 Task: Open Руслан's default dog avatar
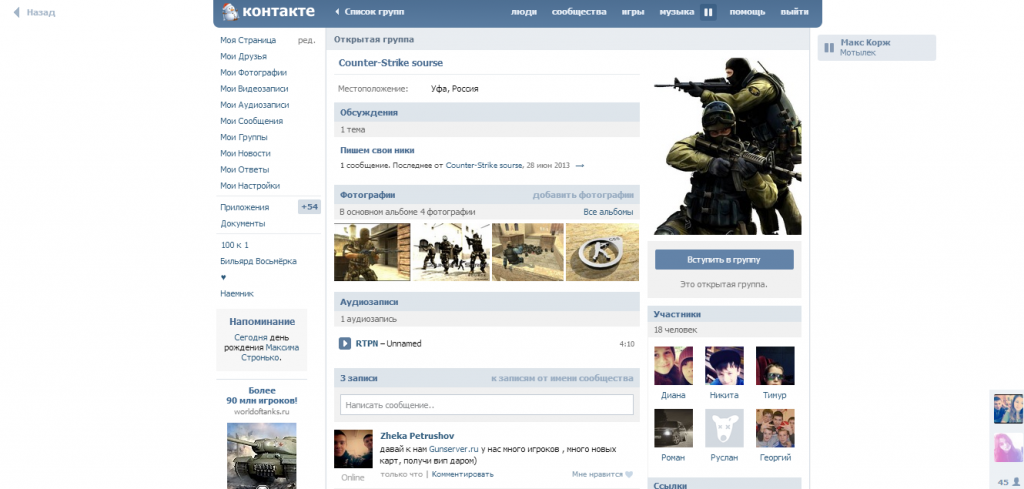[724, 428]
